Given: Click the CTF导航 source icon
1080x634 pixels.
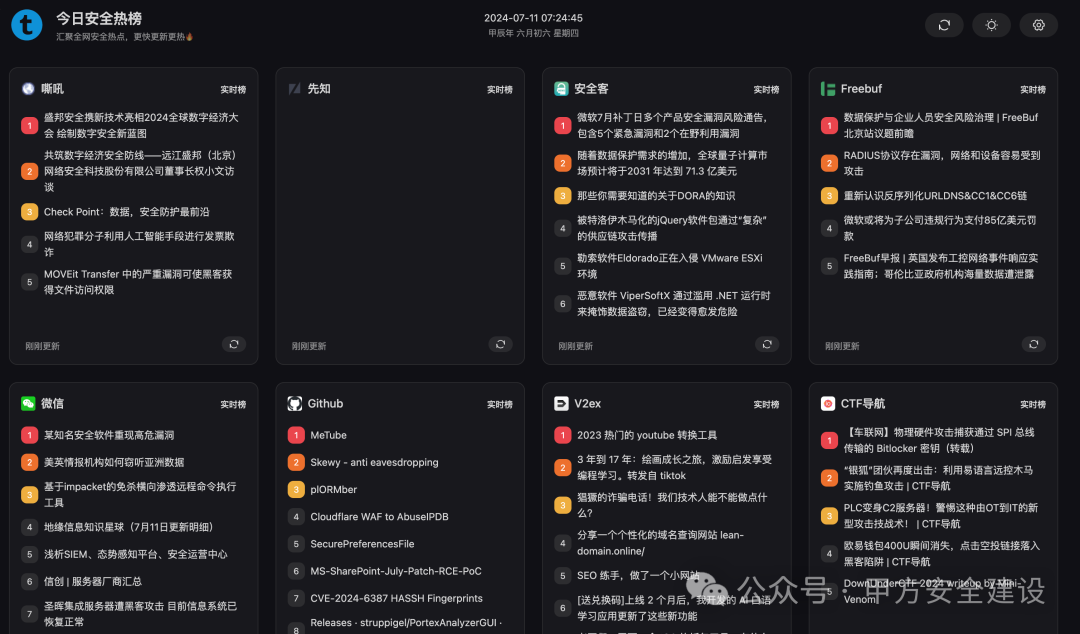Looking at the screenshot, I should [x=828, y=403].
